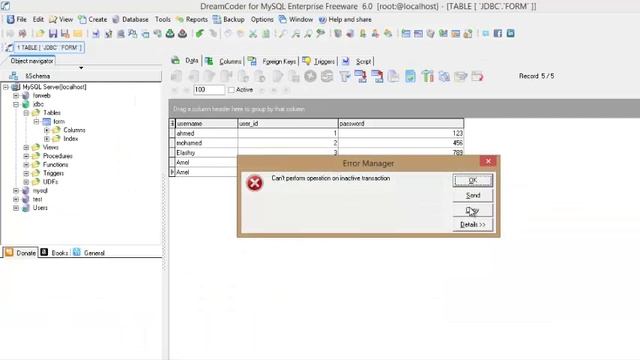Expand the Index node under form
The height and width of the screenshot is (360, 640).
coord(47,139)
